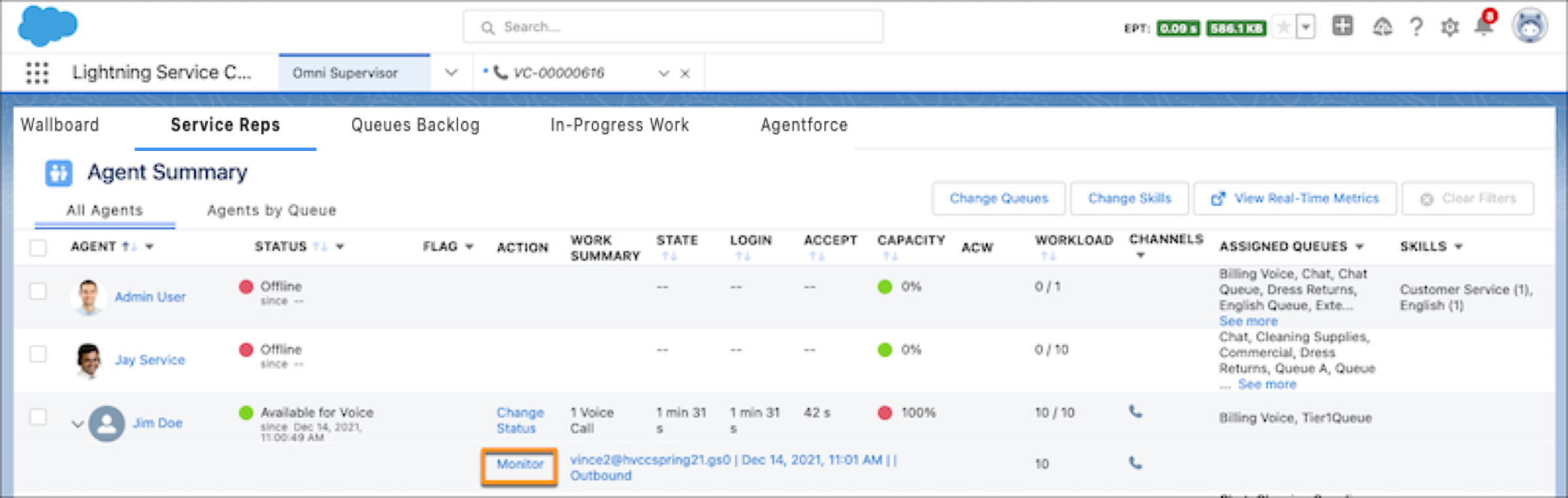Toggle the select-all agents checkbox
The image size is (1568, 498).
pos(39,248)
